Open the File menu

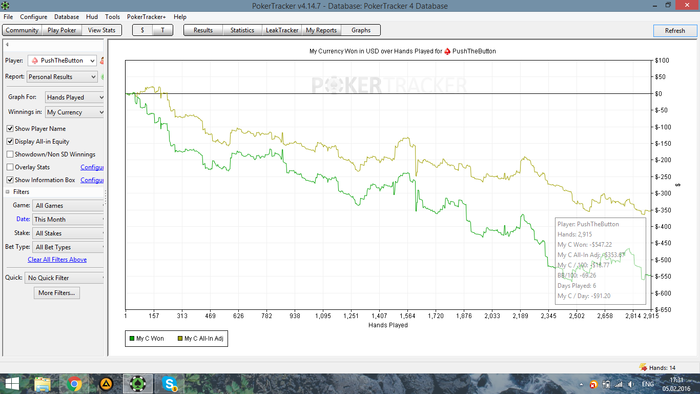8,17
